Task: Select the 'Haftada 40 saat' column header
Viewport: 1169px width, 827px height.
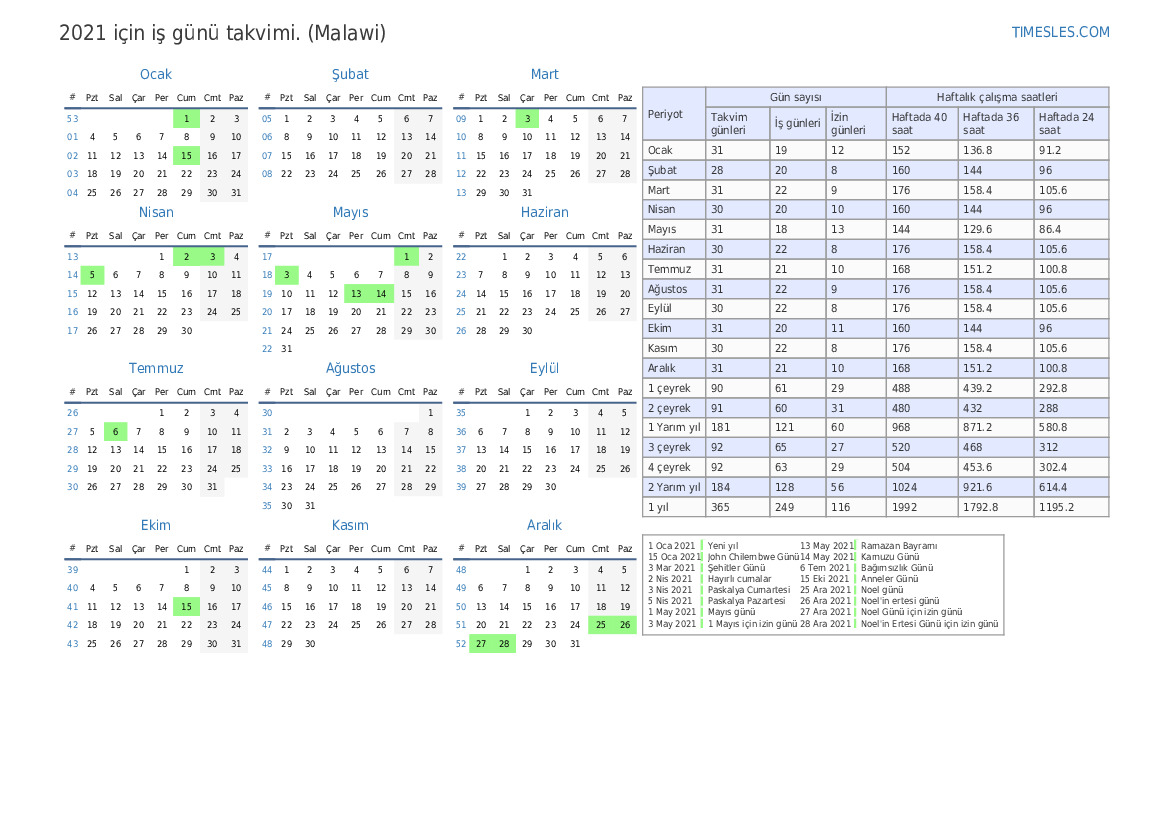Action: (920, 123)
